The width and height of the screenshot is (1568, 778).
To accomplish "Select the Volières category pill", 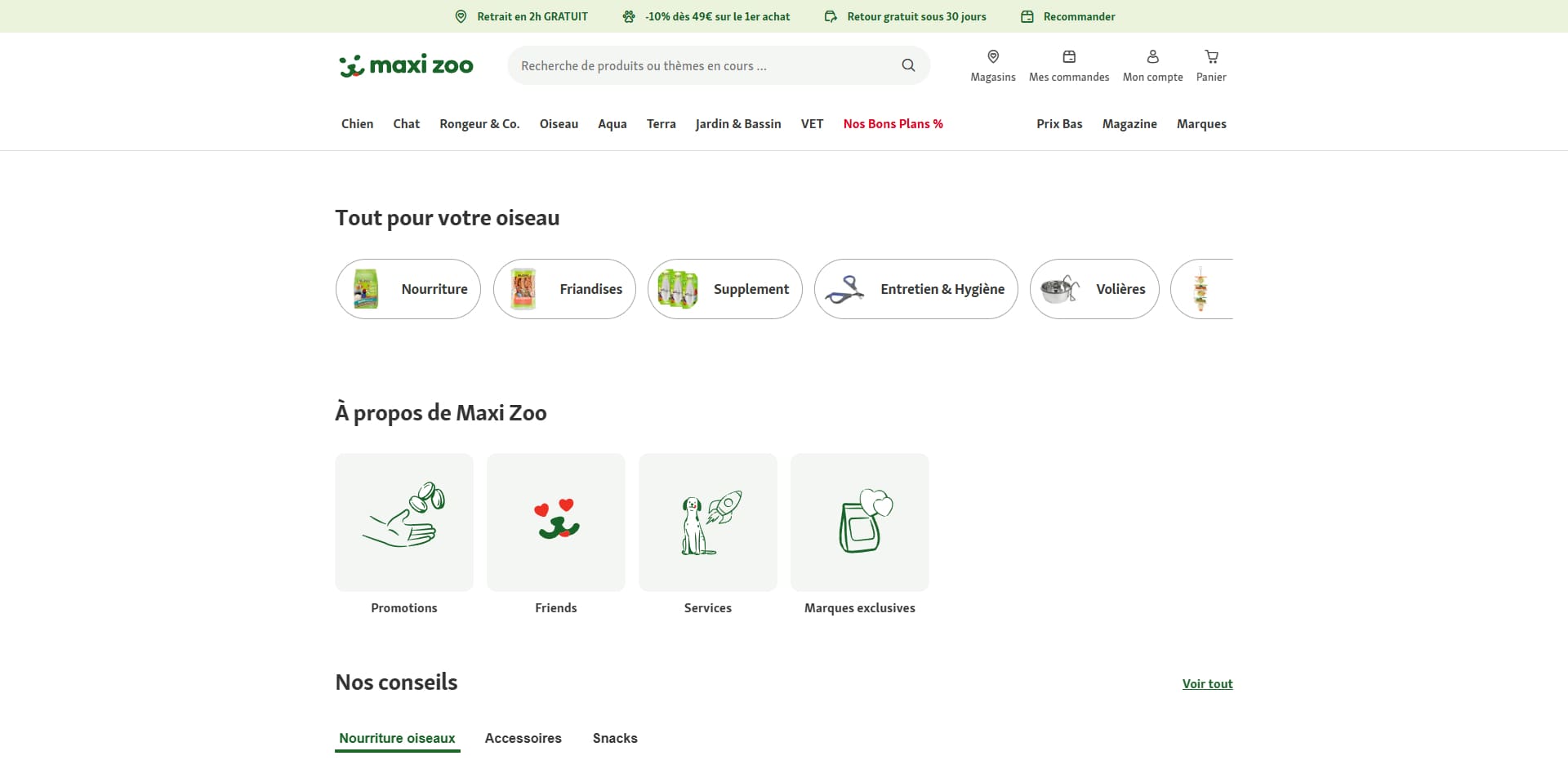I will click(1094, 289).
